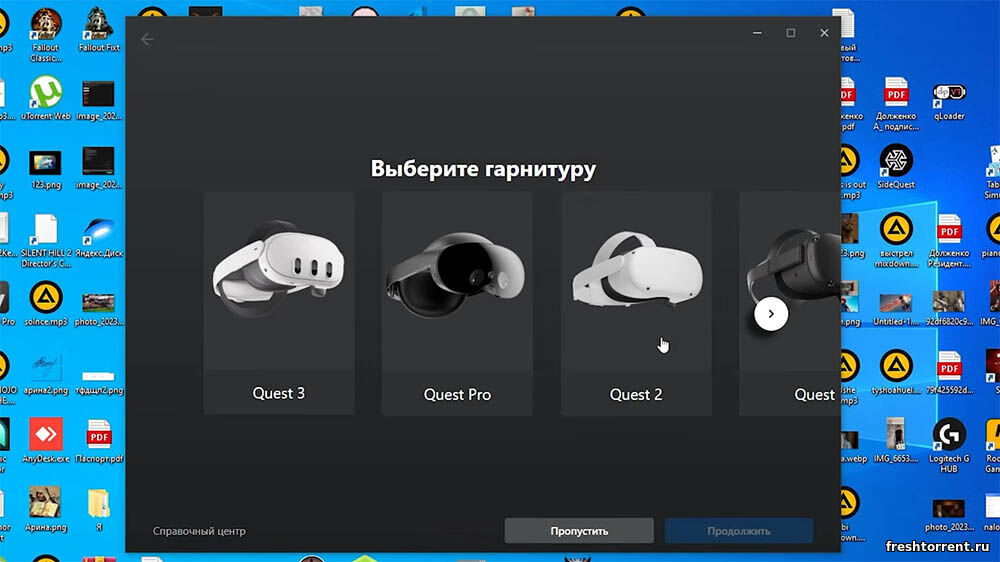Image resolution: width=1000 pixels, height=562 pixels.
Task: Show more headsets with the round arrow
Action: click(770, 314)
